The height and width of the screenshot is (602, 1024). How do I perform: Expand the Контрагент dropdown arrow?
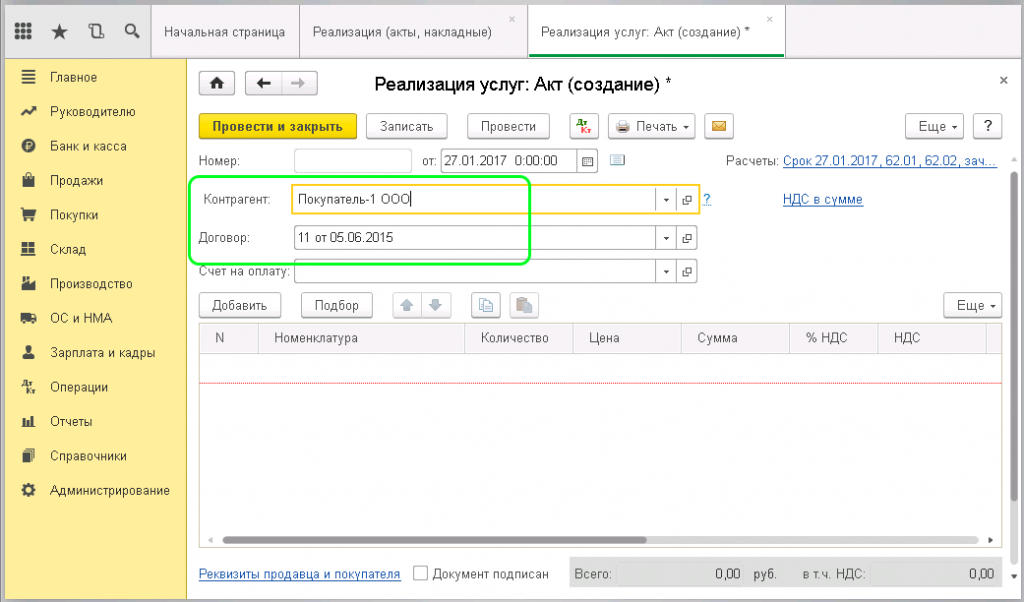tap(666, 200)
